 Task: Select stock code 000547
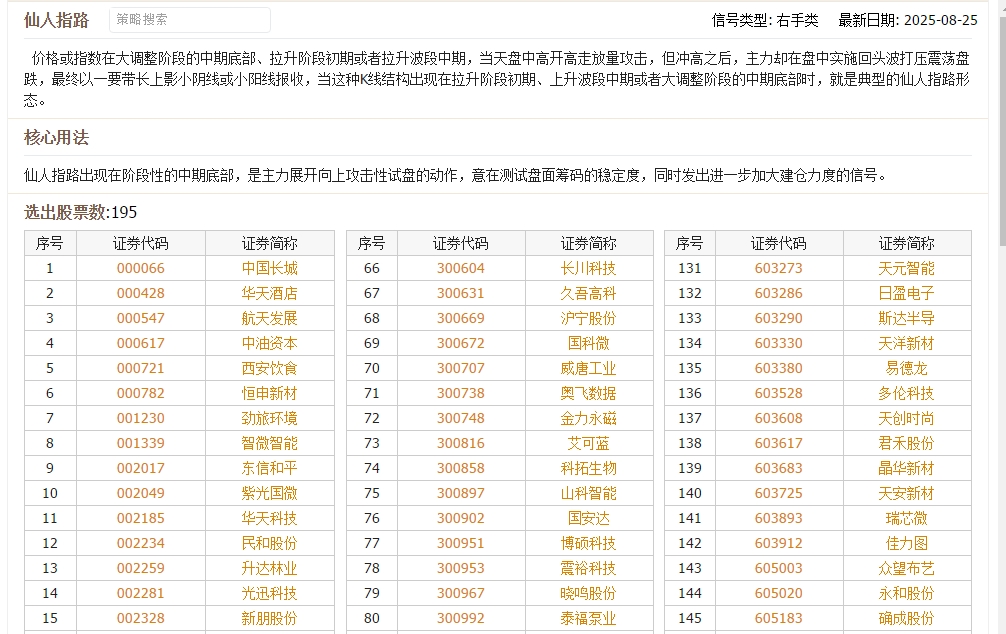pos(141,318)
